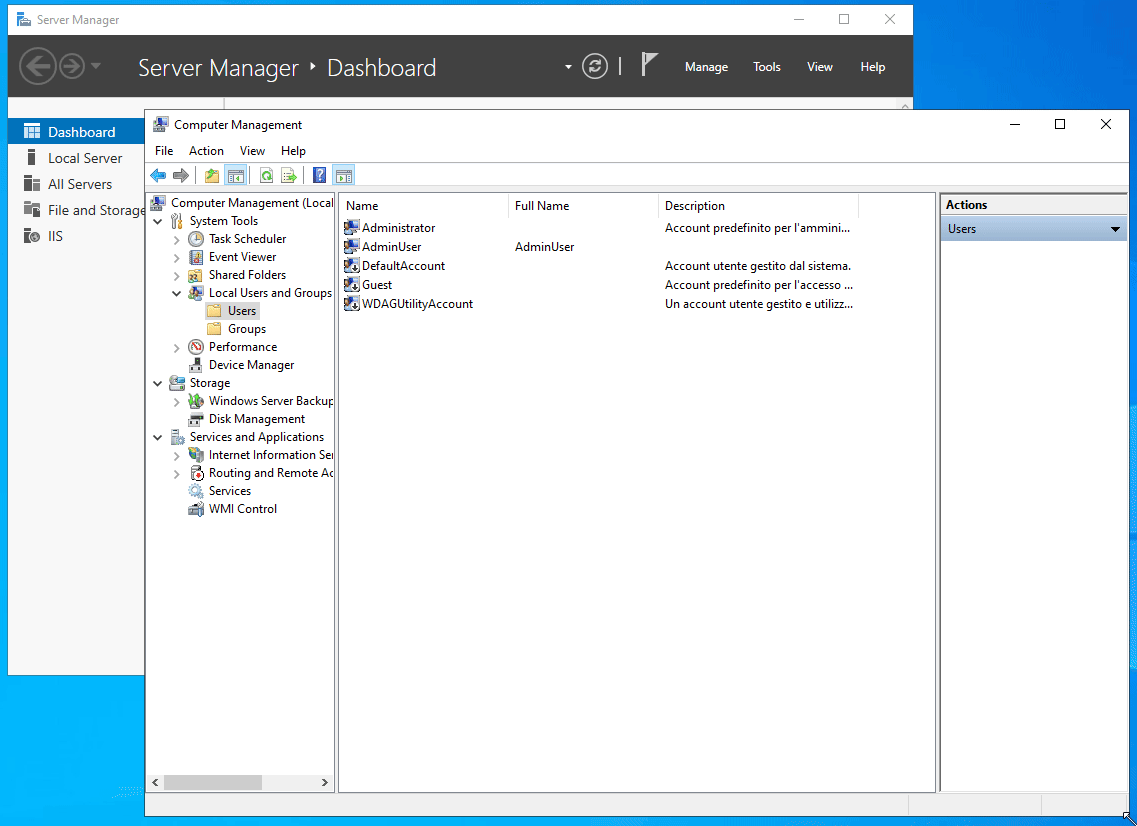Screen dimensions: 1137x826
Task: Click the Event Viewer icon in tree
Action: click(x=196, y=257)
